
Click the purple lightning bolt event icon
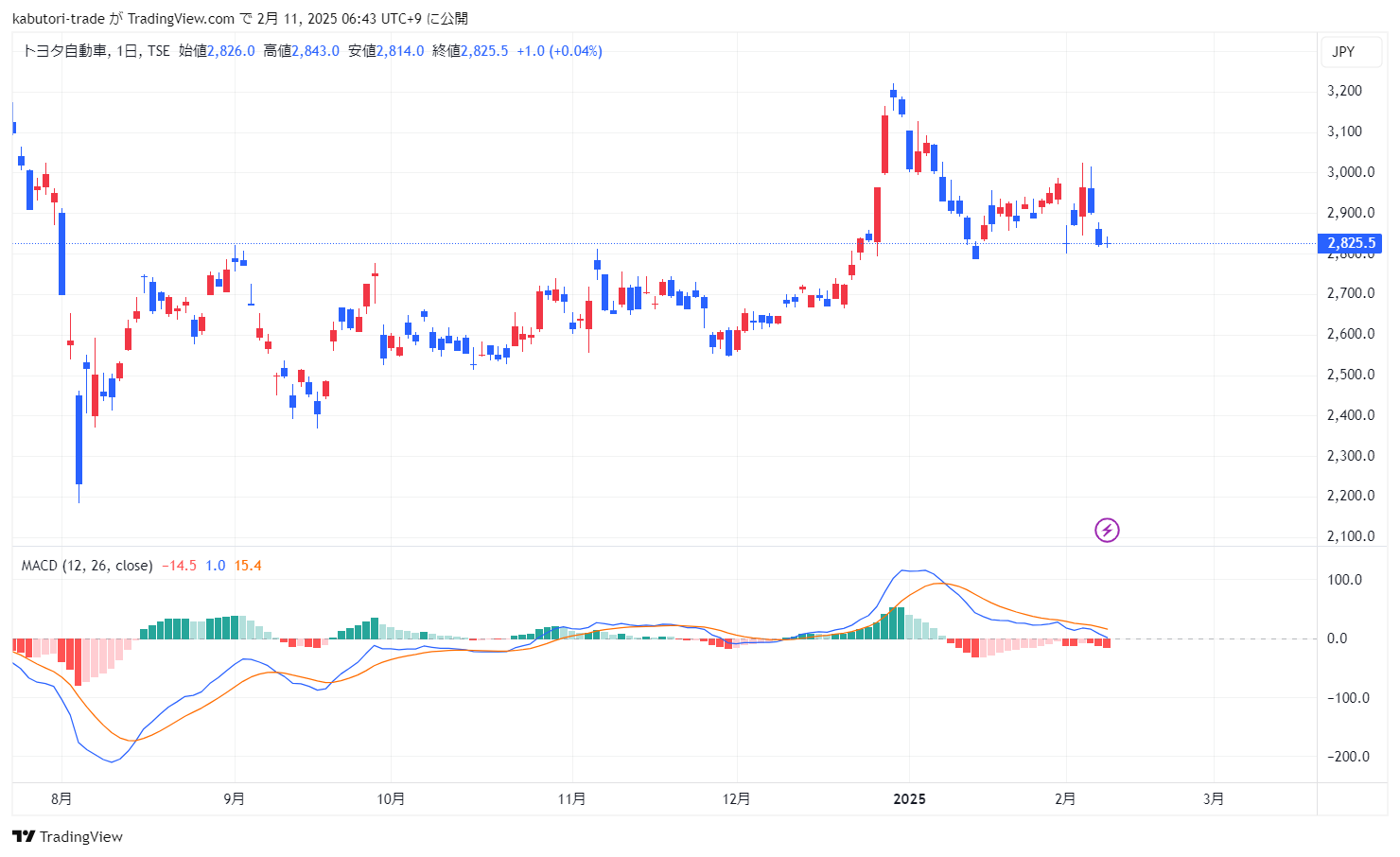point(1107,531)
